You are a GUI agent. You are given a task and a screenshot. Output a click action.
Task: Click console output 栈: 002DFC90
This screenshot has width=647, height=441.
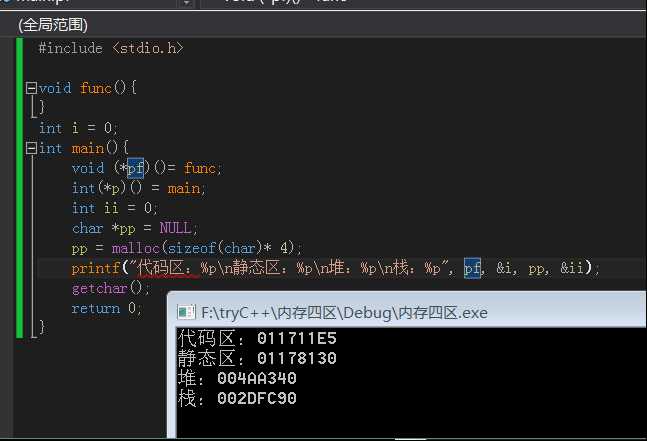coord(237,398)
